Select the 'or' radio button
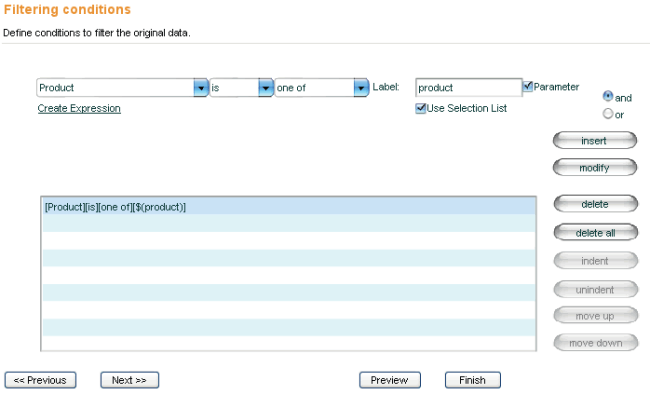This screenshot has height=394, width=650. point(608,113)
